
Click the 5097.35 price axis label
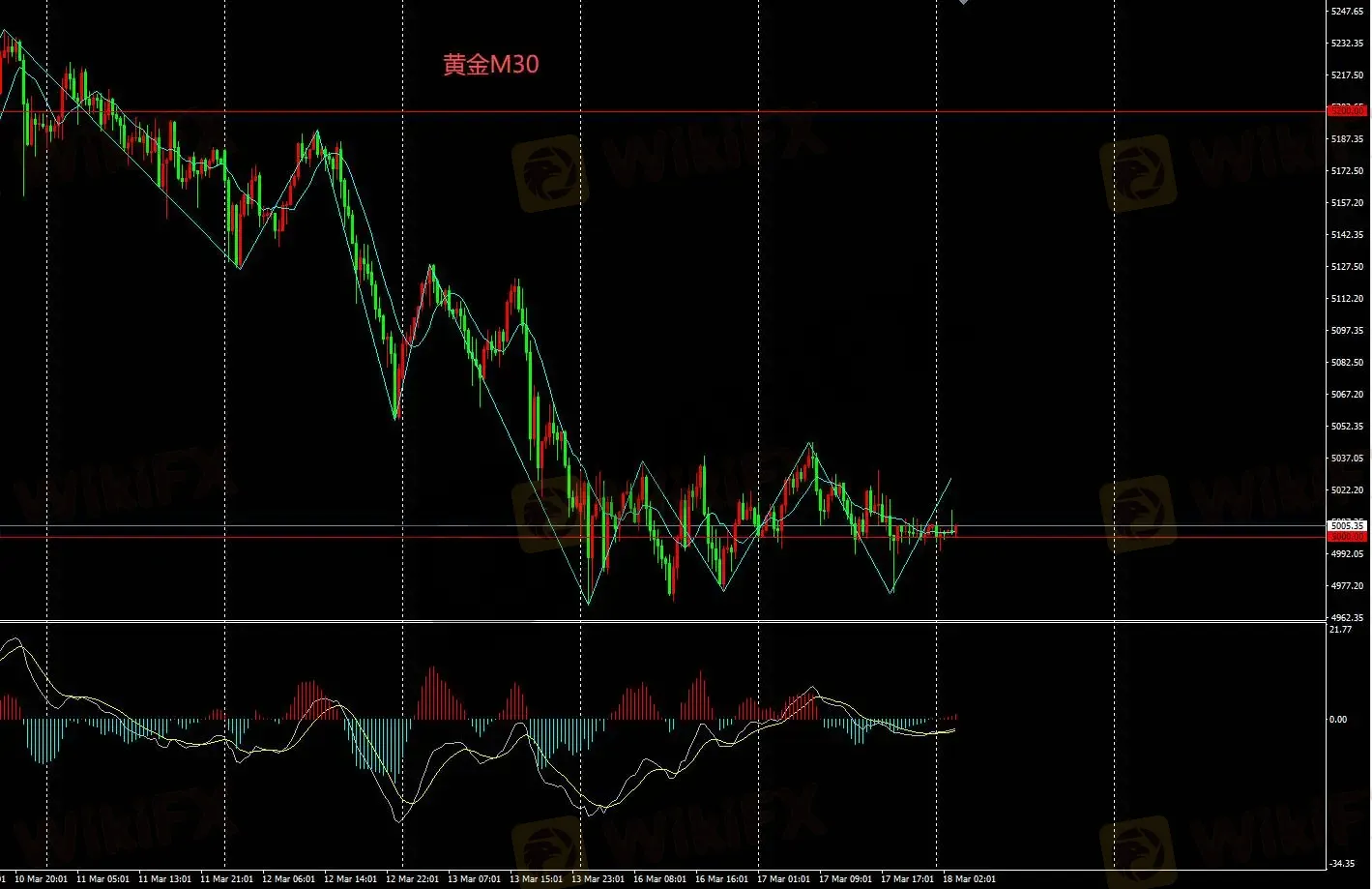[1347, 331]
